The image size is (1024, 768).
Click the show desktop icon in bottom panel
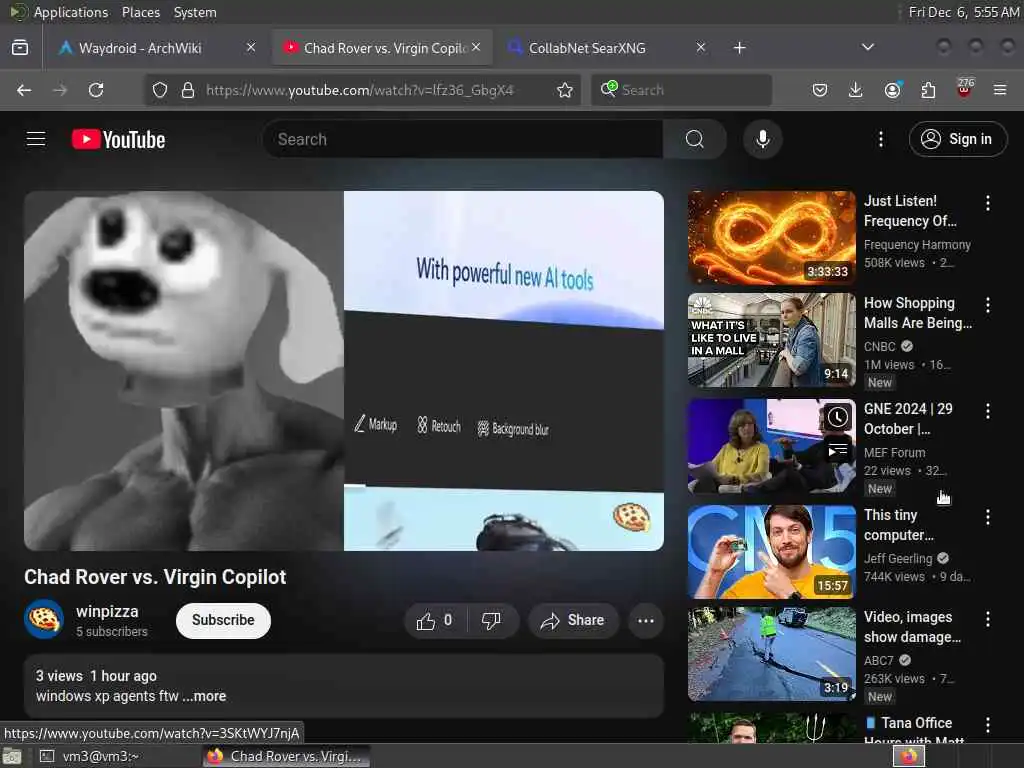point(12,757)
